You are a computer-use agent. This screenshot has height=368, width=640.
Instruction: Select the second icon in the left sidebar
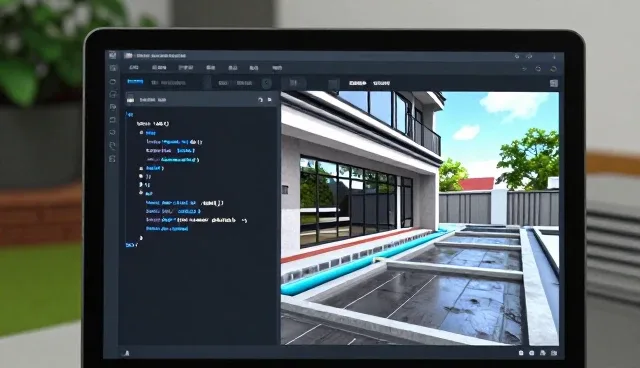113,82
